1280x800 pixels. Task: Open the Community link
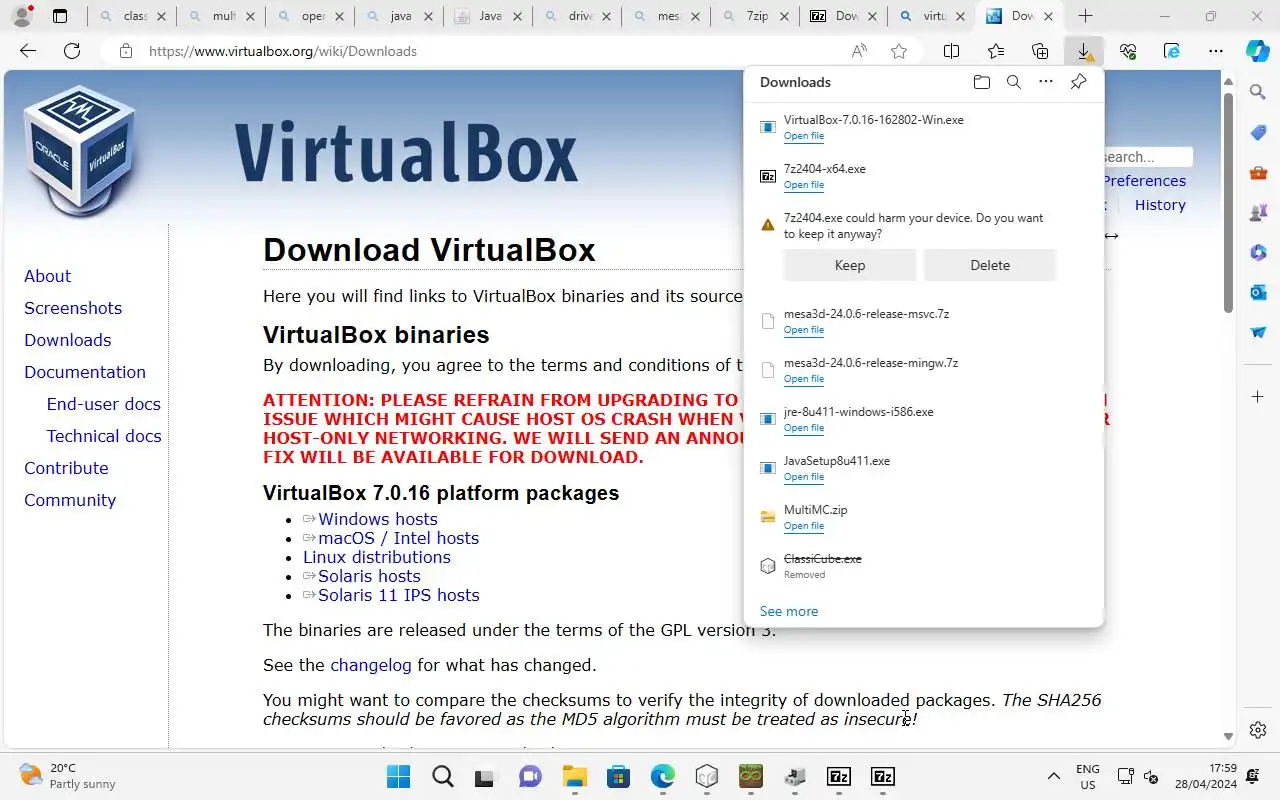pyautogui.click(x=70, y=500)
